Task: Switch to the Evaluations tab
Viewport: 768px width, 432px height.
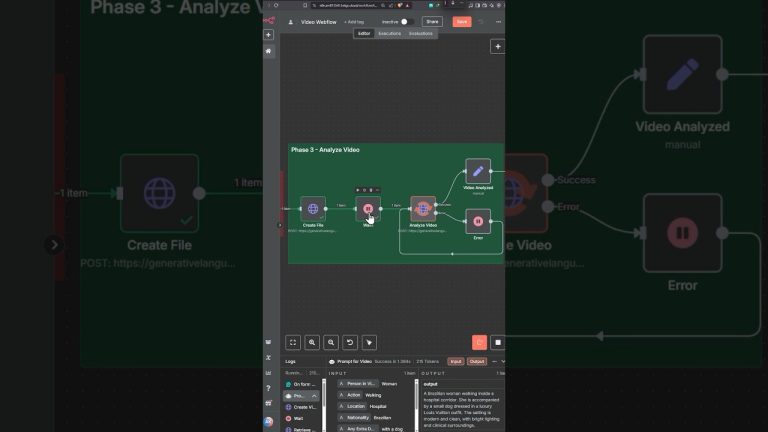Action: pyautogui.click(x=421, y=33)
